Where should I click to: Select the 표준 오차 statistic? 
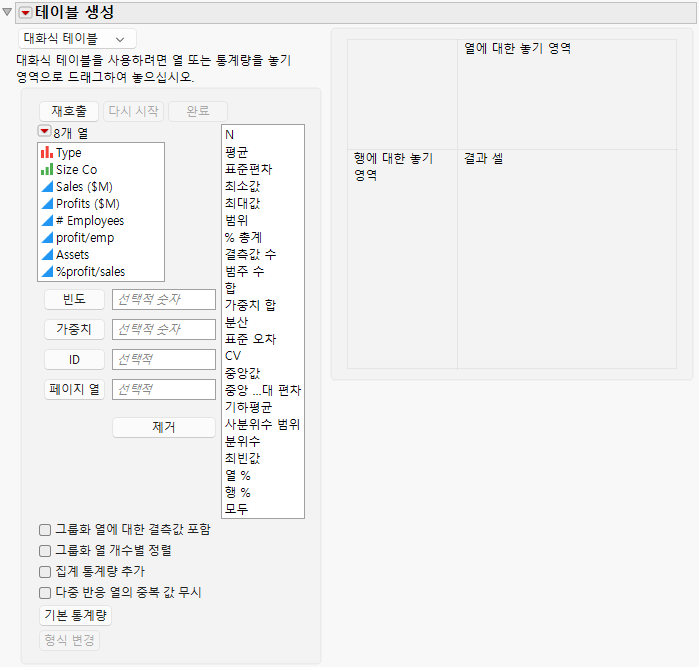[263, 339]
